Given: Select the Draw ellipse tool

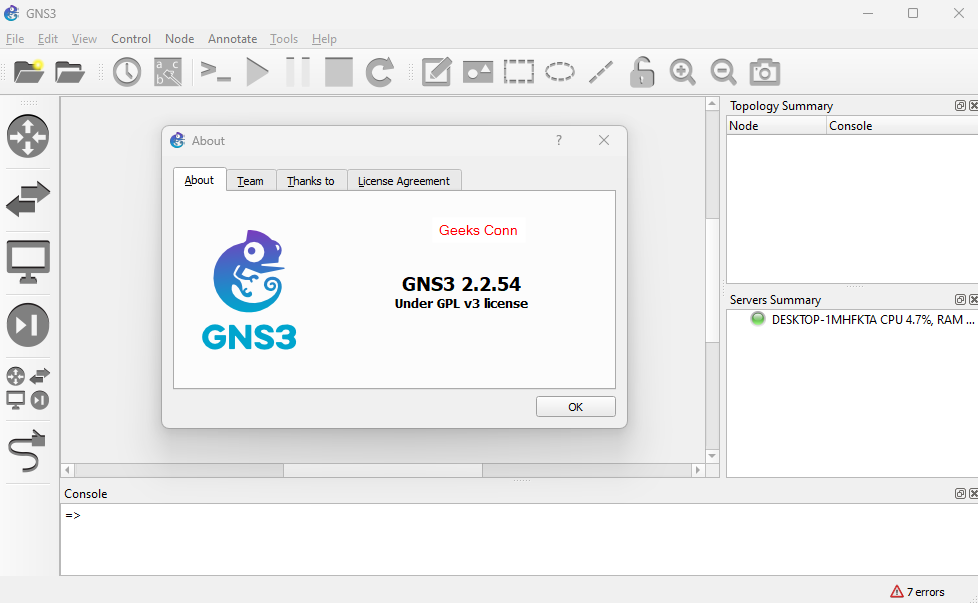Looking at the screenshot, I should [x=559, y=72].
